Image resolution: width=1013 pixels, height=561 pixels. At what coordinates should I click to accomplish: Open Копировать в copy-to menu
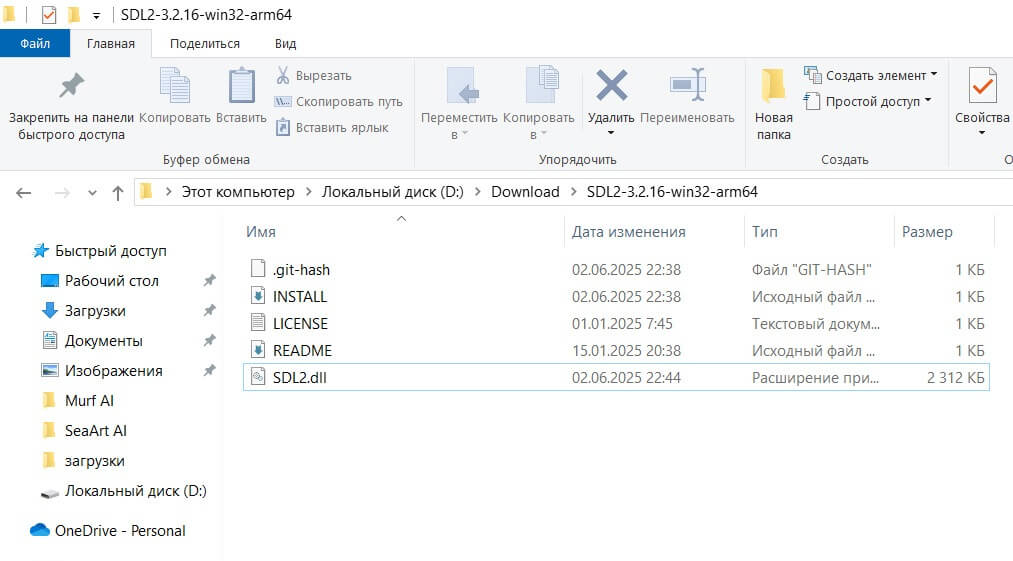click(538, 103)
